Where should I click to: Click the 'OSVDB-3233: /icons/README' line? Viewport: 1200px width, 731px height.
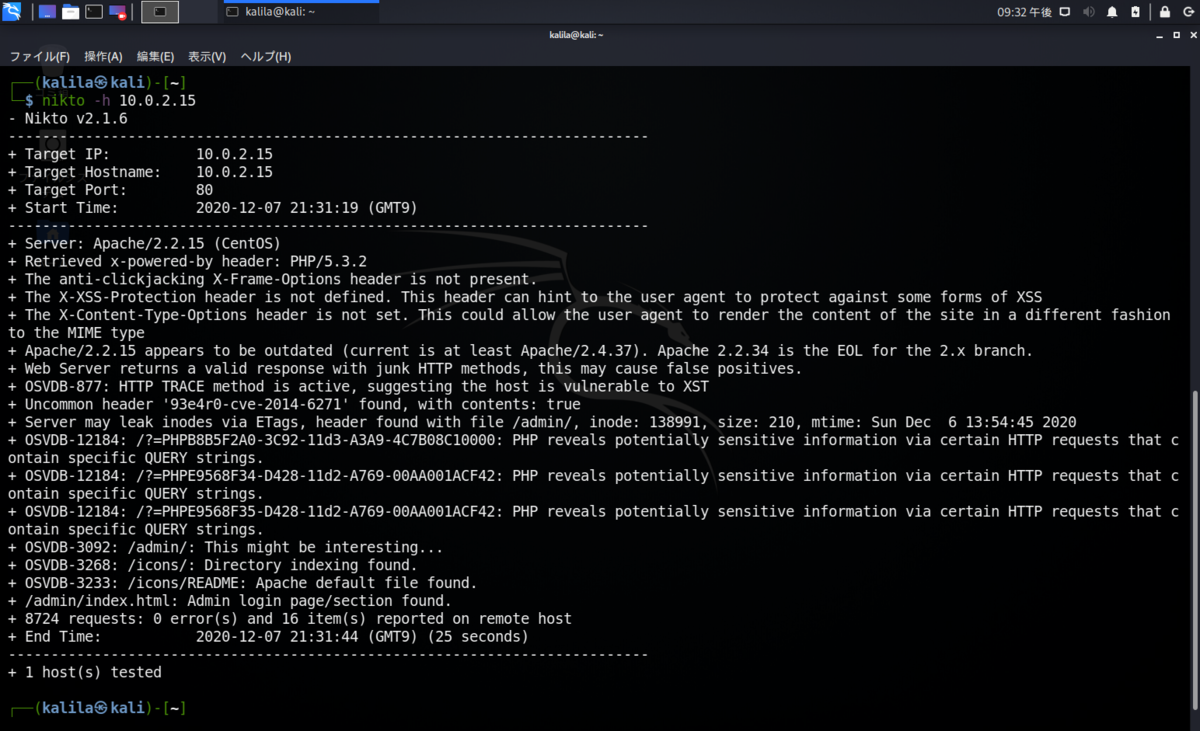[242, 583]
